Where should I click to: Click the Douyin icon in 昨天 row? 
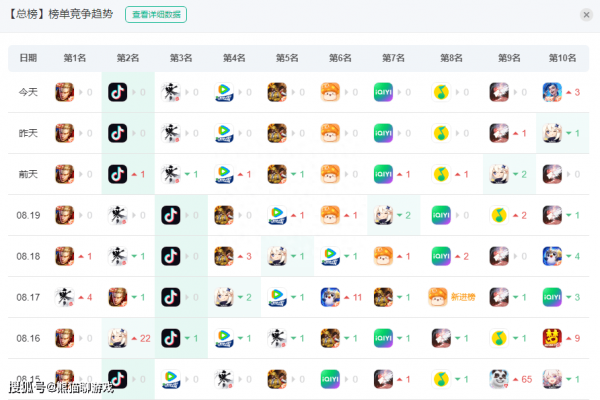tap(117, 133)
